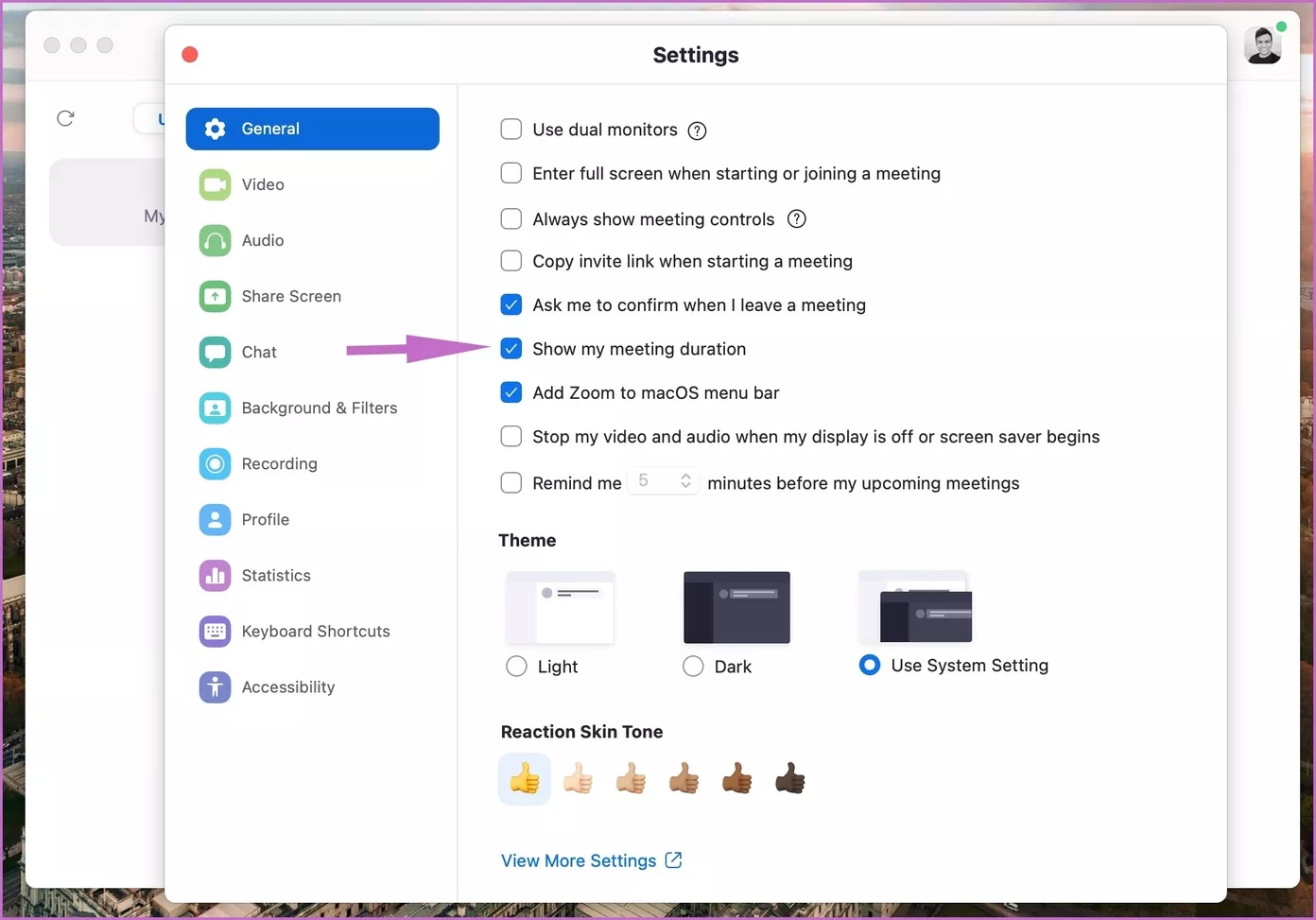Click help icon next to dual monitors

697,130
